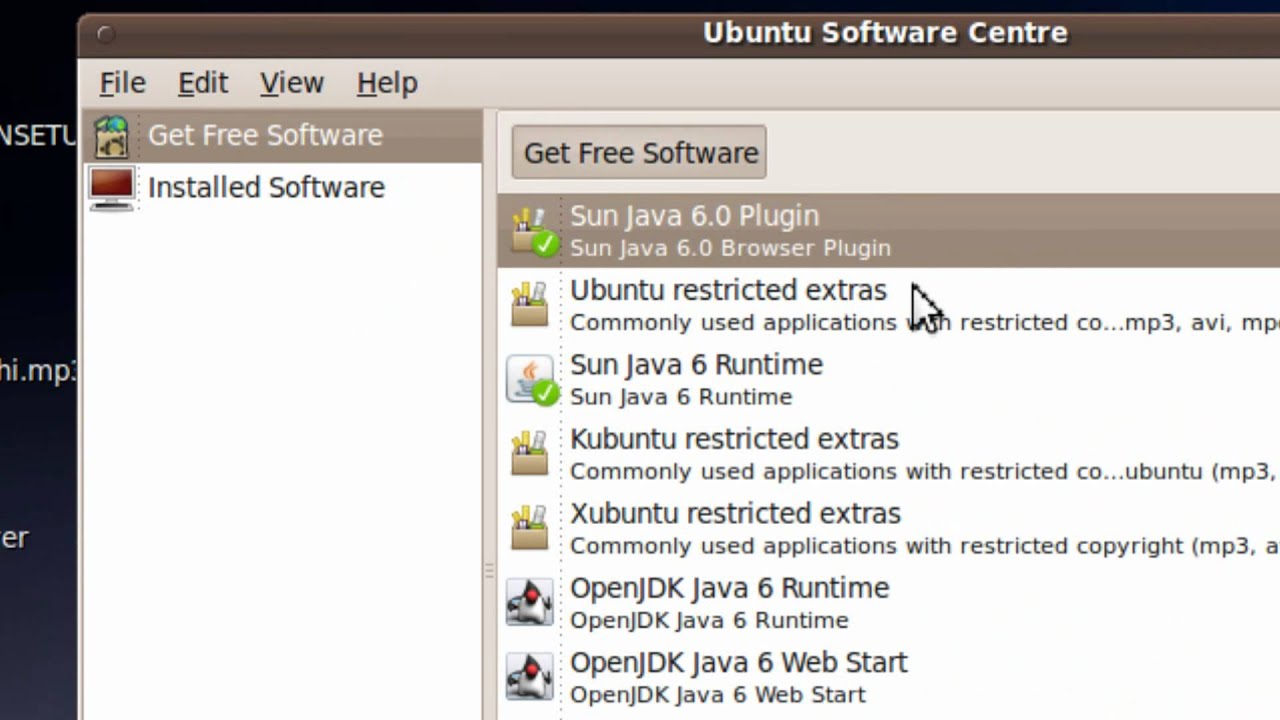Click the Sun Java 6 Runtime icon
Image resolution: width=1280 pixels, height=720 pixels.
[531, 380]
